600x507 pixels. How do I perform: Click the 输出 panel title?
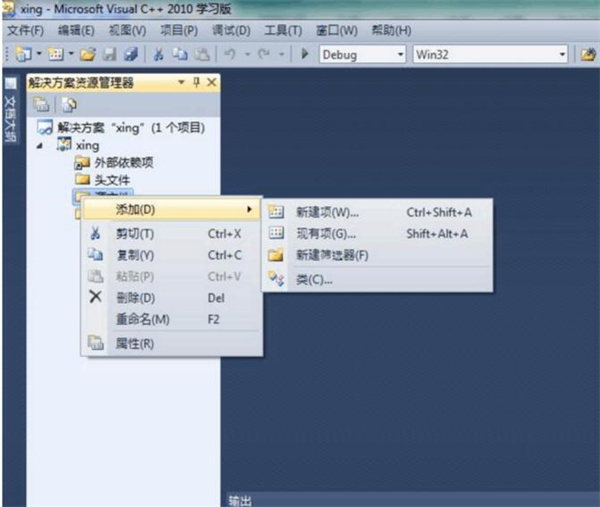coord(240,500)
